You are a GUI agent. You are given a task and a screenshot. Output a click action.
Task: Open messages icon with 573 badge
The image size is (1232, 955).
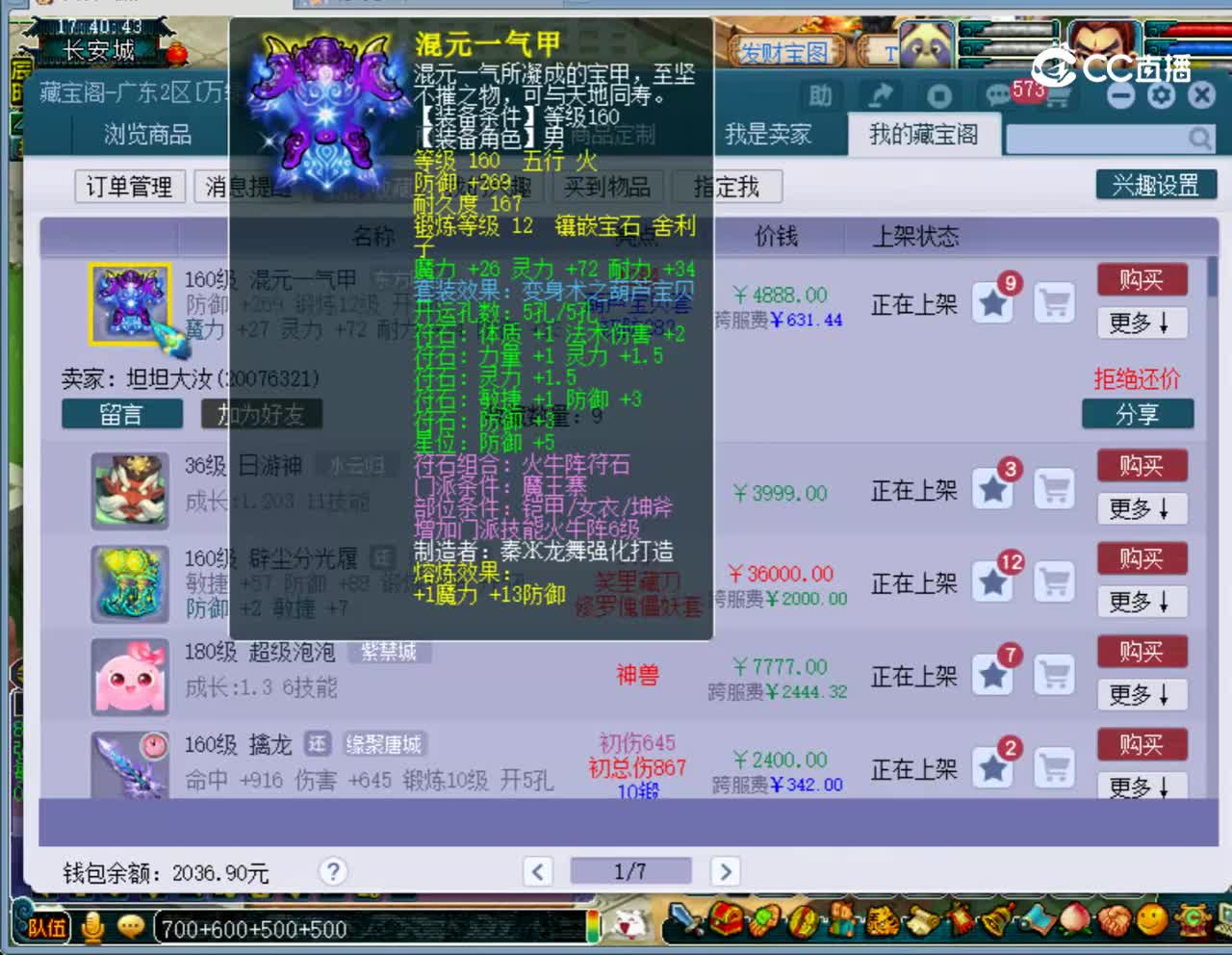998,95
